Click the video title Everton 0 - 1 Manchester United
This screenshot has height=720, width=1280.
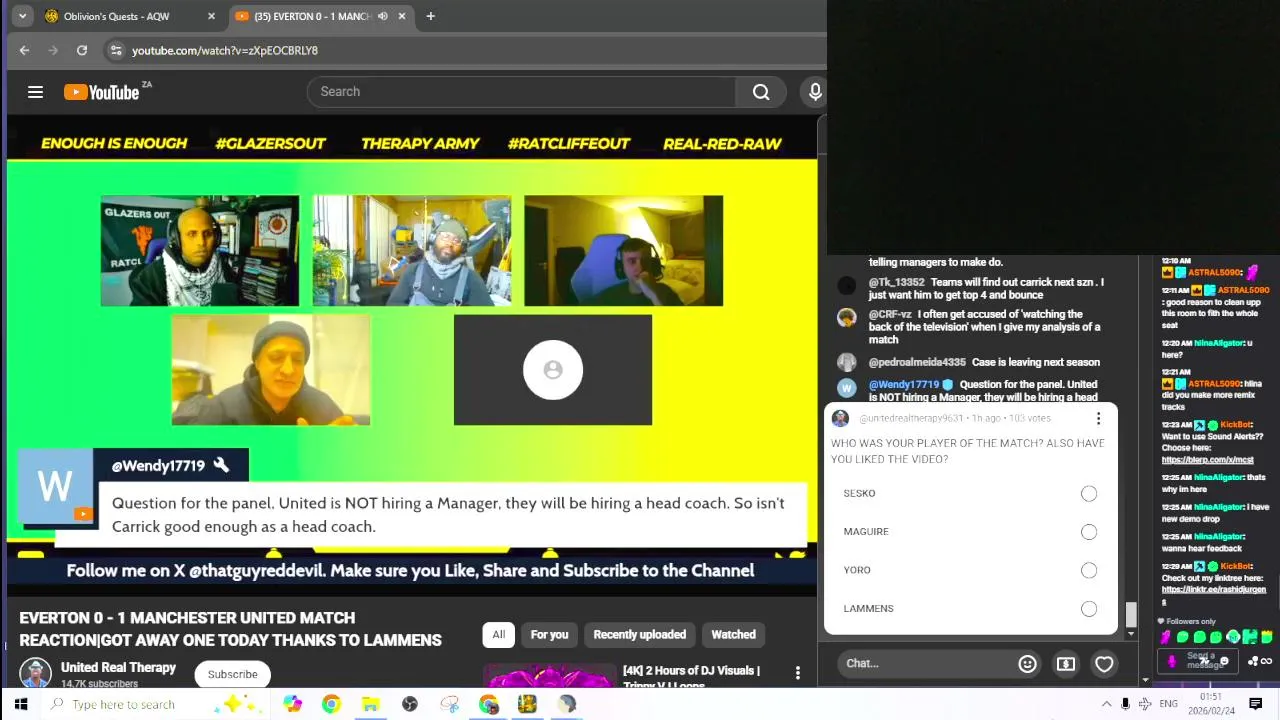click(x=230, y=629)
